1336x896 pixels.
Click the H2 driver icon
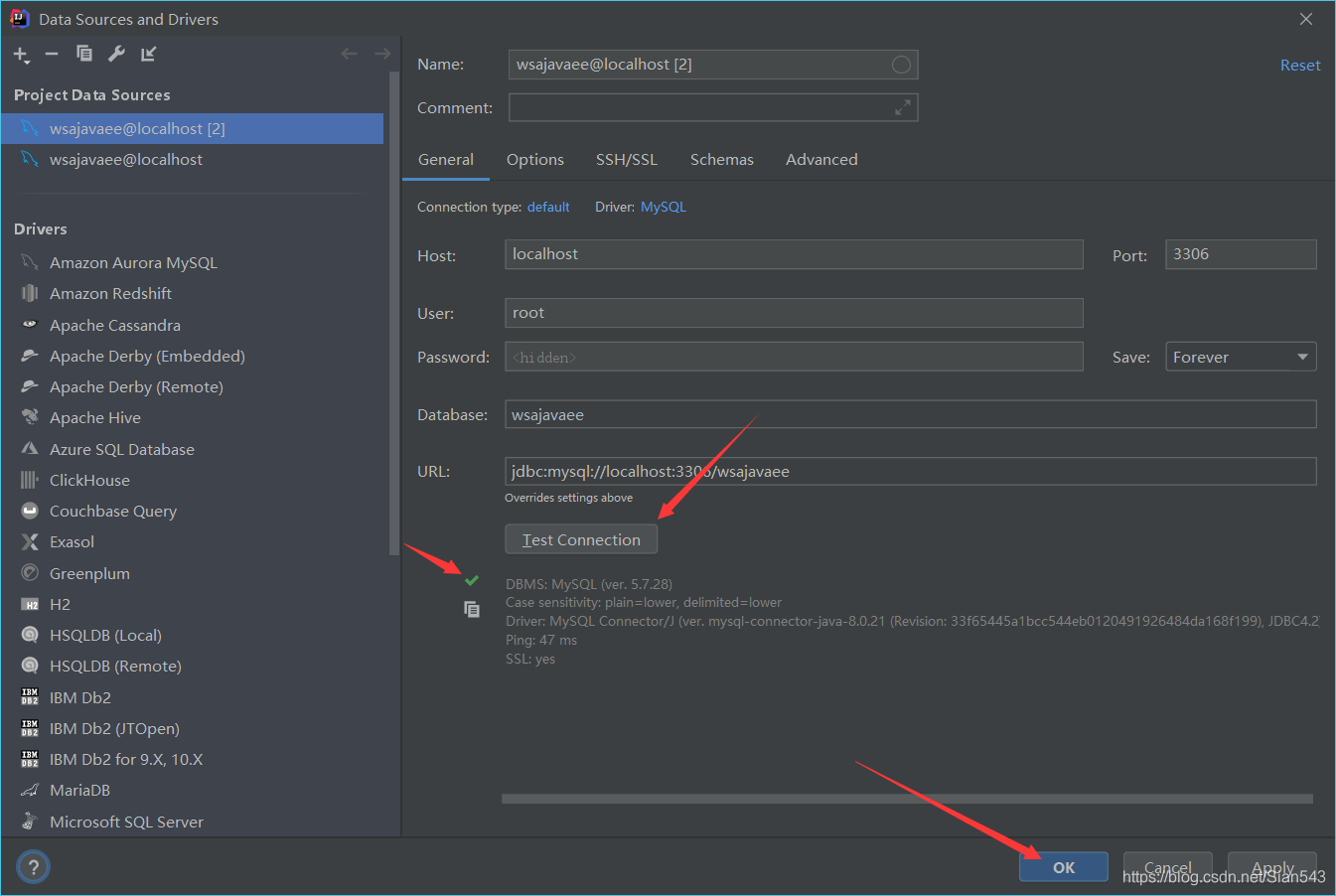(30, 604)
